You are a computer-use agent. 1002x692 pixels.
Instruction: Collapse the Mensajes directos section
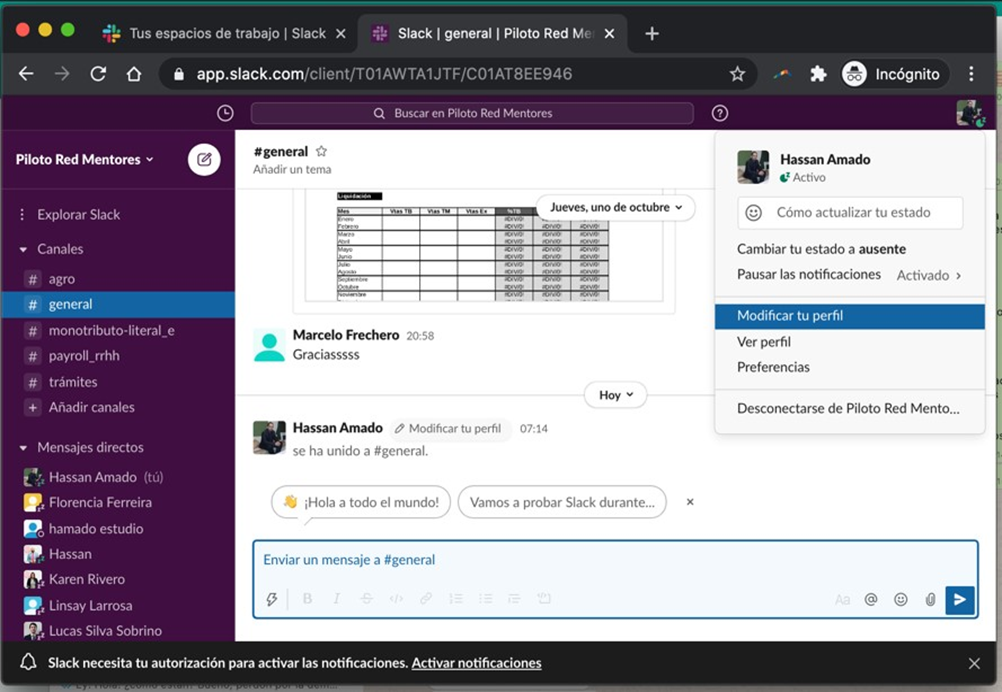[23, 448]
